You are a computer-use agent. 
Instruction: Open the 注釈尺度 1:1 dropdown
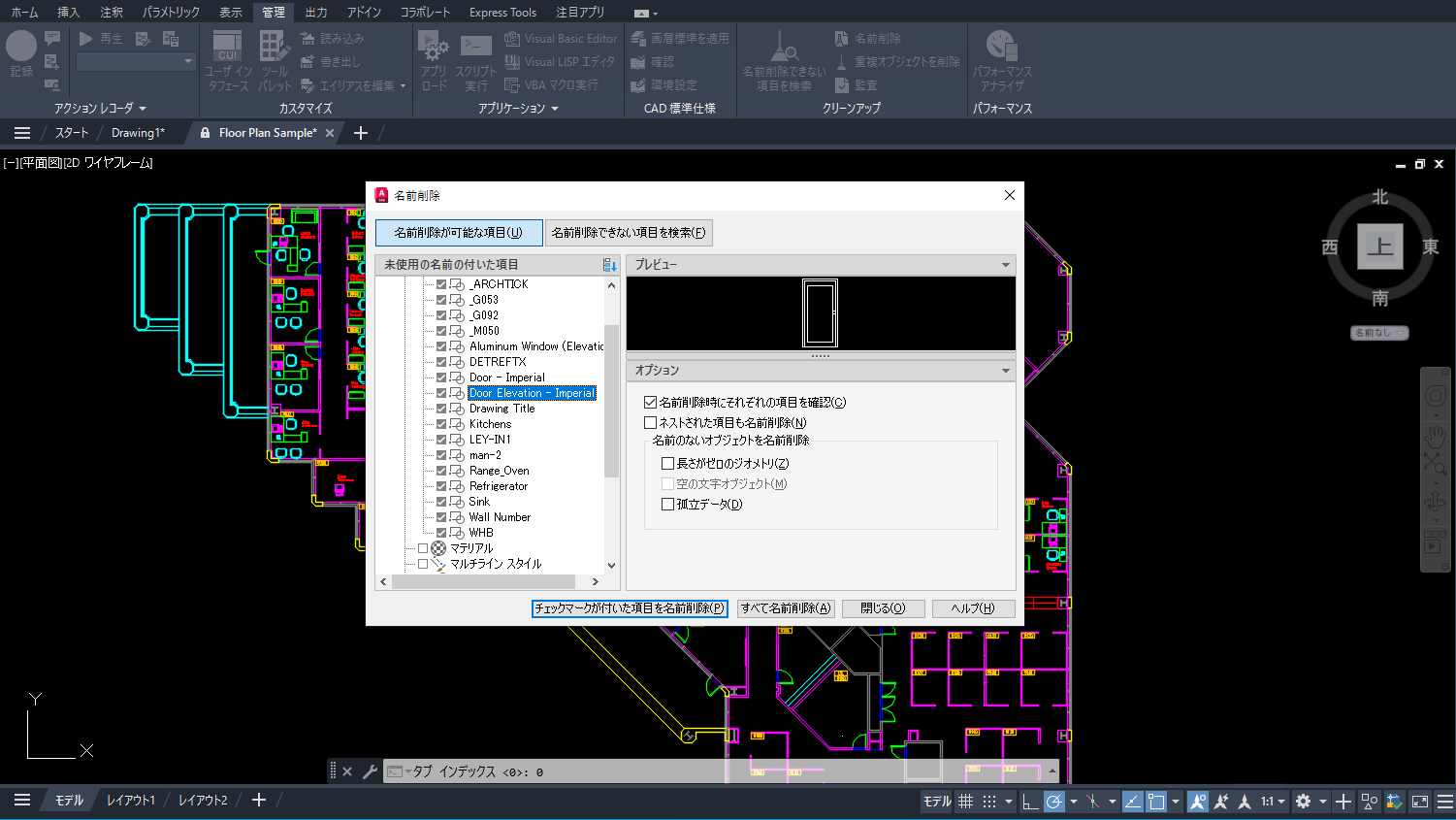1271,801
